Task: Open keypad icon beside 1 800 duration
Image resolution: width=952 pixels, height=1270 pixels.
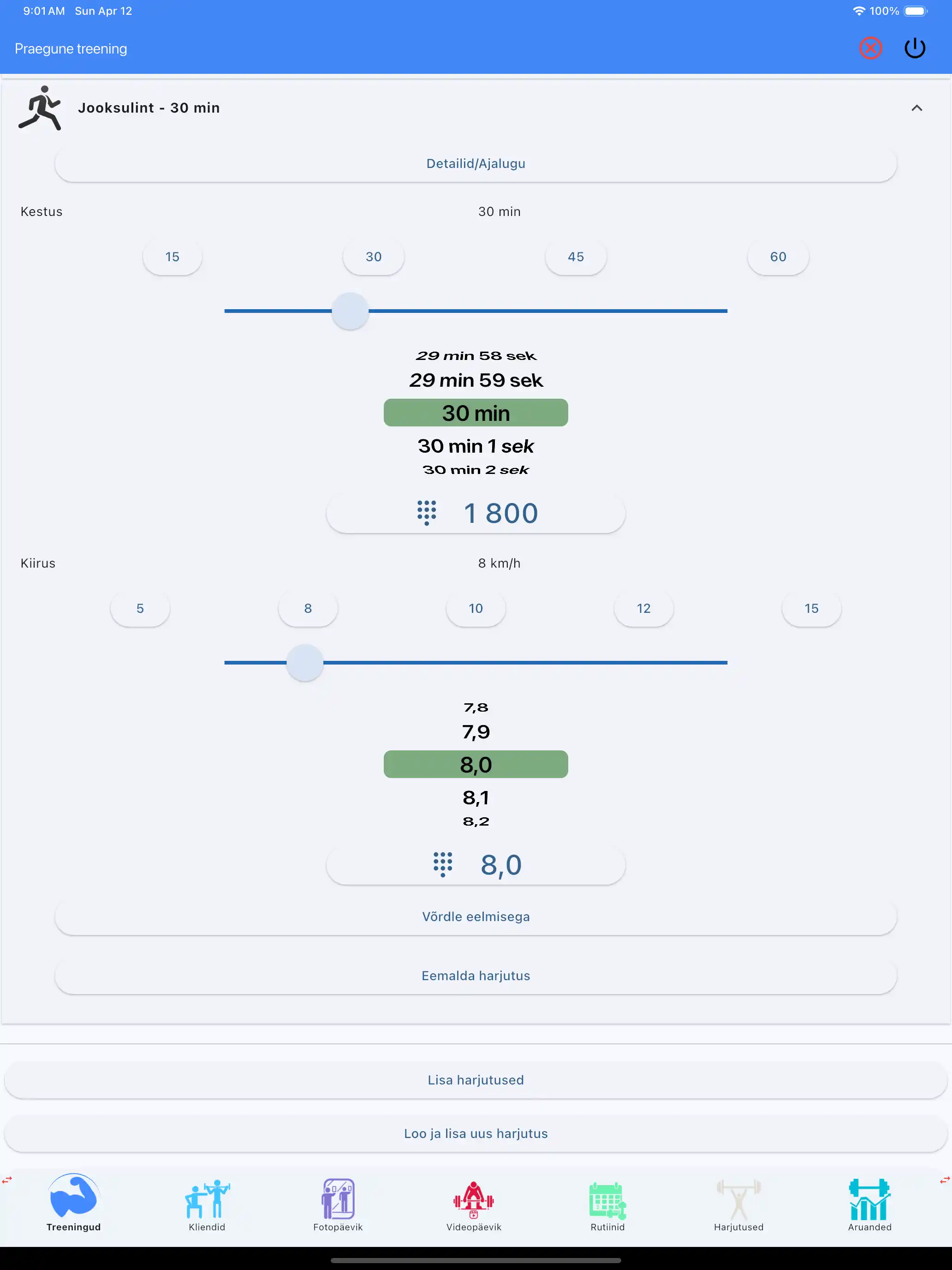Action: [x=426, y=513]
